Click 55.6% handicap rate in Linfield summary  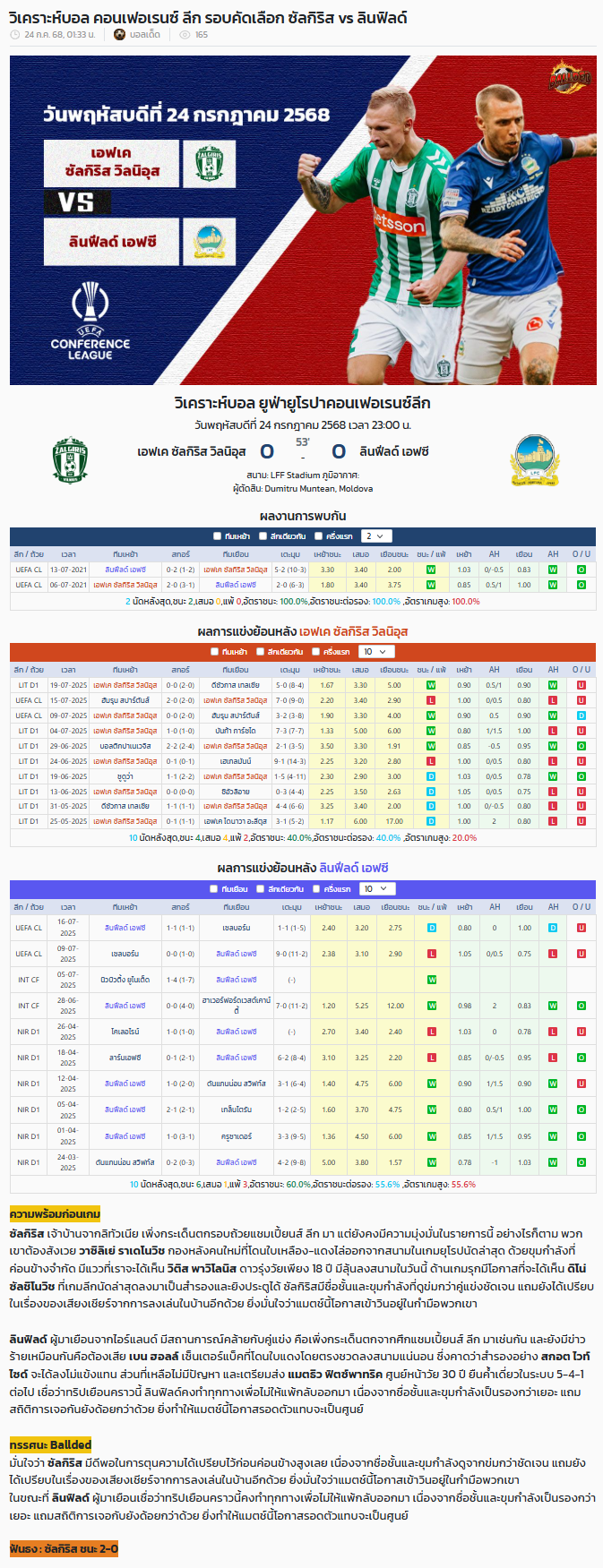click(x=387, y=1184)
